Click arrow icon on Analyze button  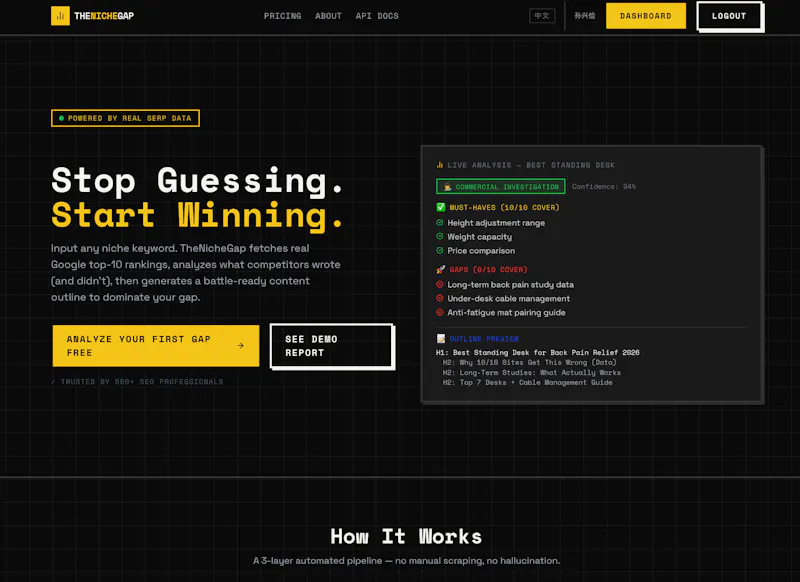point(241,346)
